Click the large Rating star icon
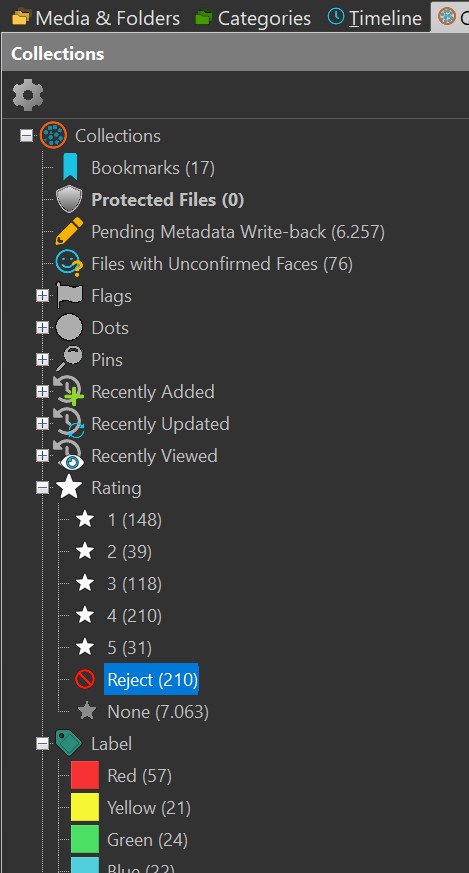The width and height of the screenshot is (469, 873). [69, 487]
